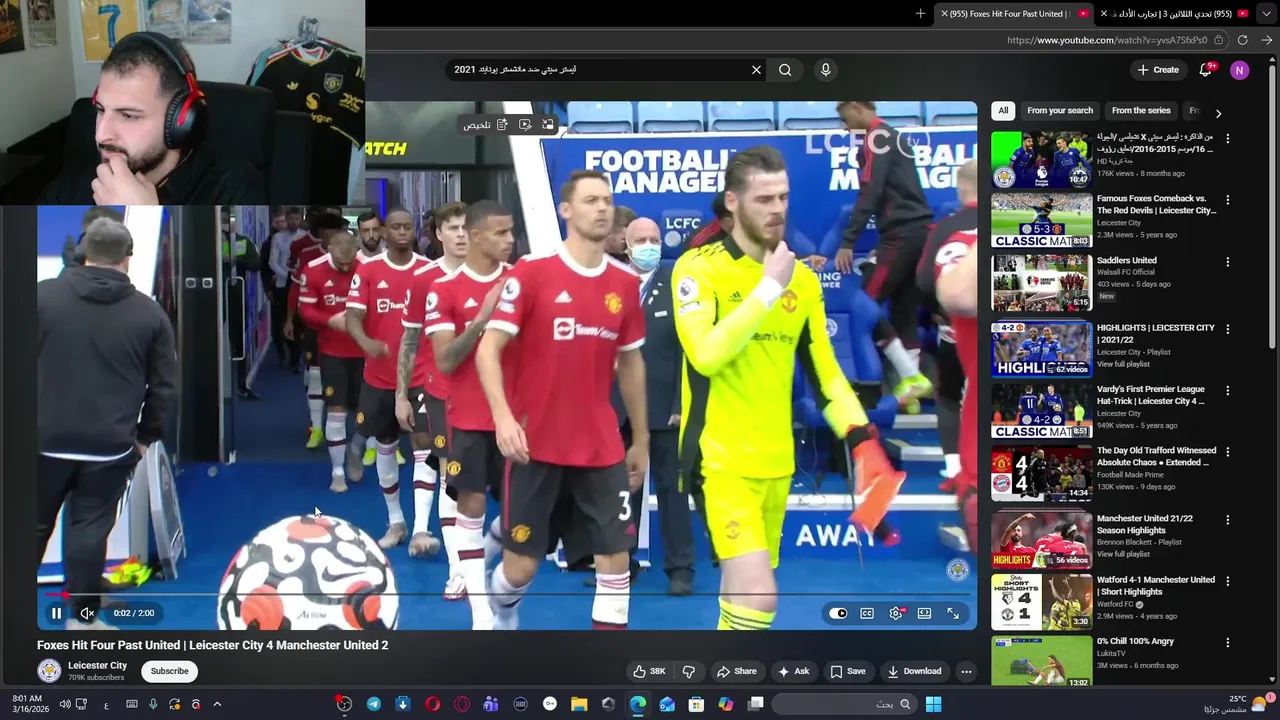The image size is (1280, 720).
Task: Select the All filter chip
Action: (1003, 111)
